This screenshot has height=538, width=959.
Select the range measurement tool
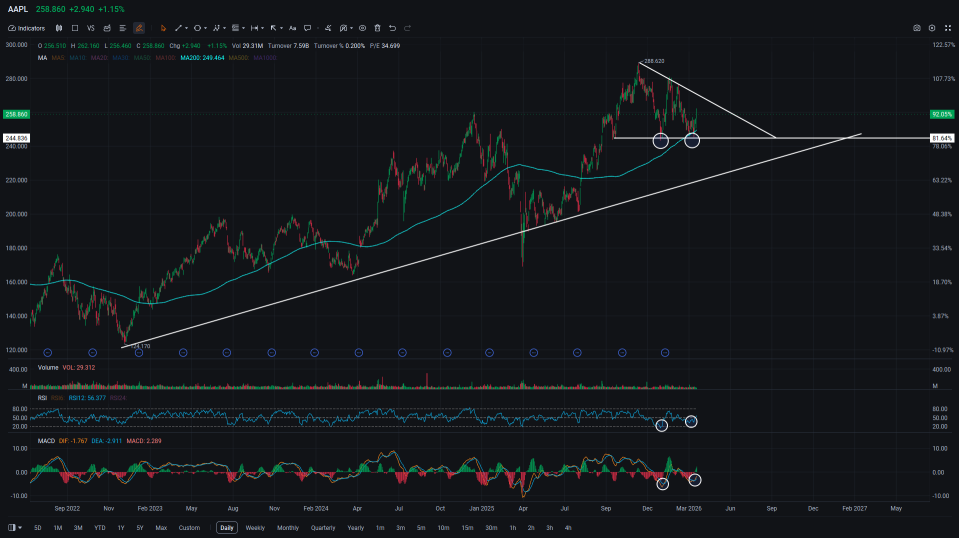pos(254,28)
